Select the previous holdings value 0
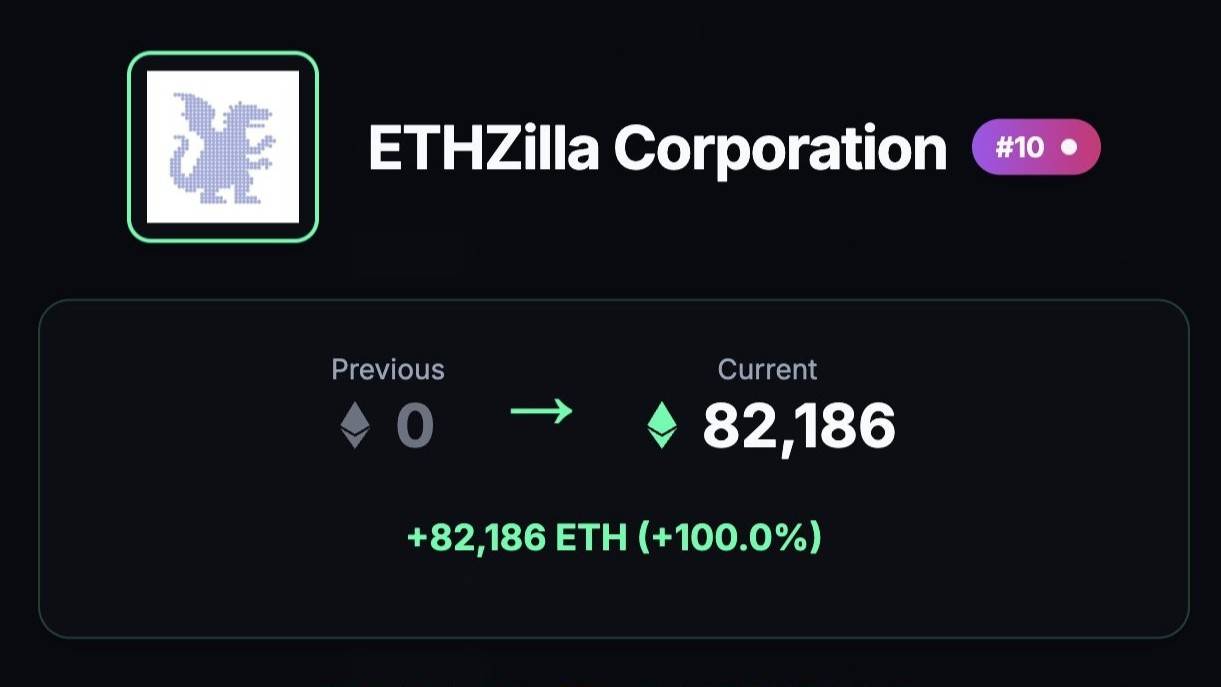The image size is (1221, 687). 415,426
